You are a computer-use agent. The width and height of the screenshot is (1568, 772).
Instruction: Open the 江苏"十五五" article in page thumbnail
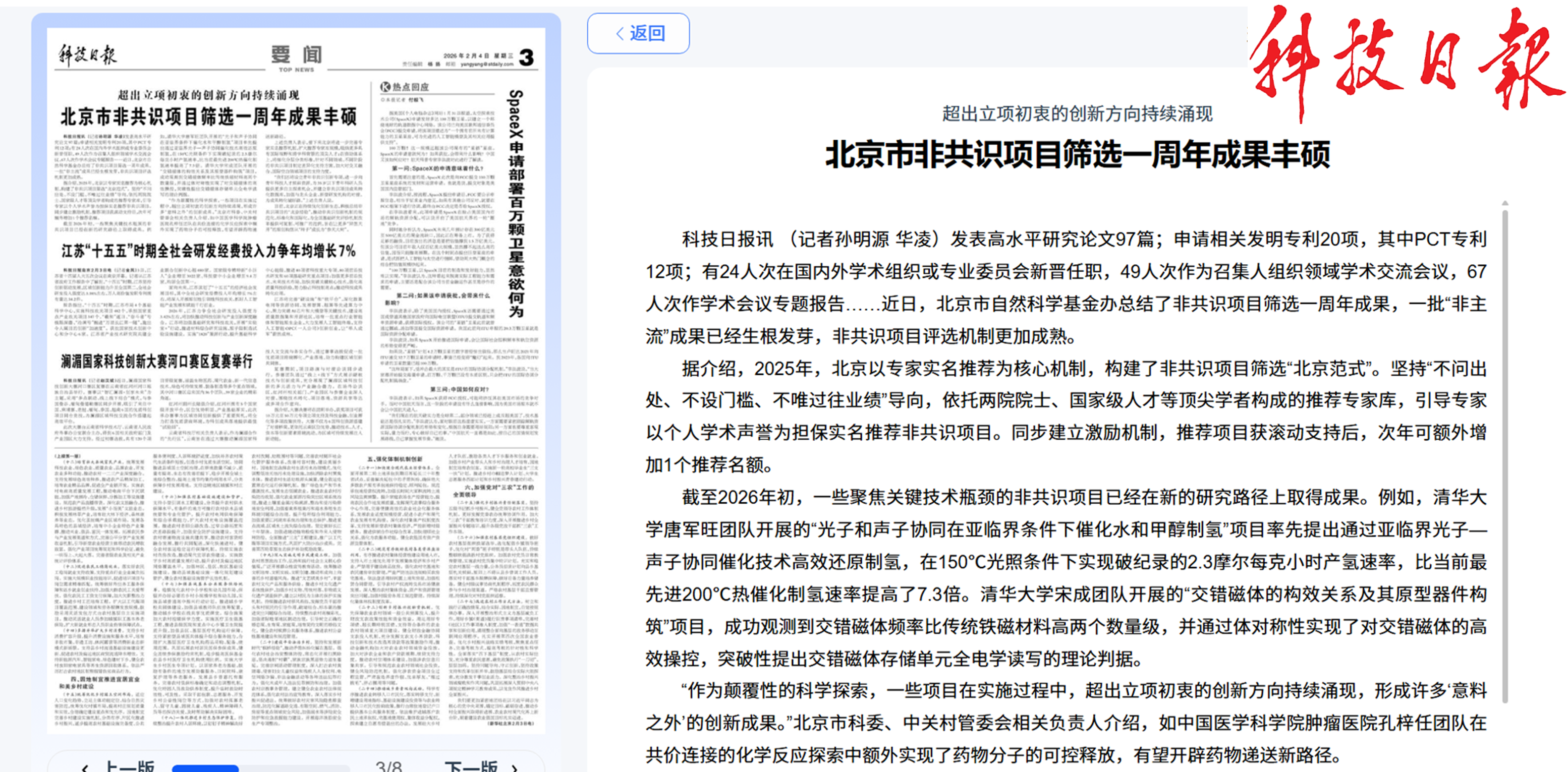pos(209,251)
